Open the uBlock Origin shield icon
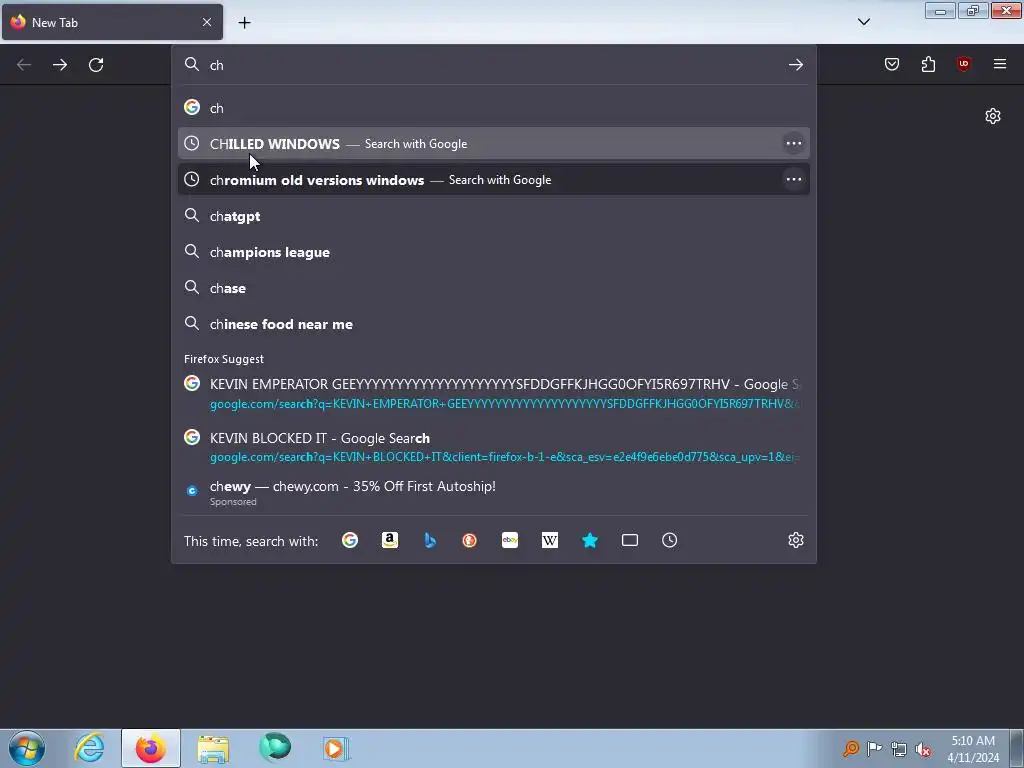Image resolution: width=1024 pixels, height=768 pixels. [x=963, y=64]
